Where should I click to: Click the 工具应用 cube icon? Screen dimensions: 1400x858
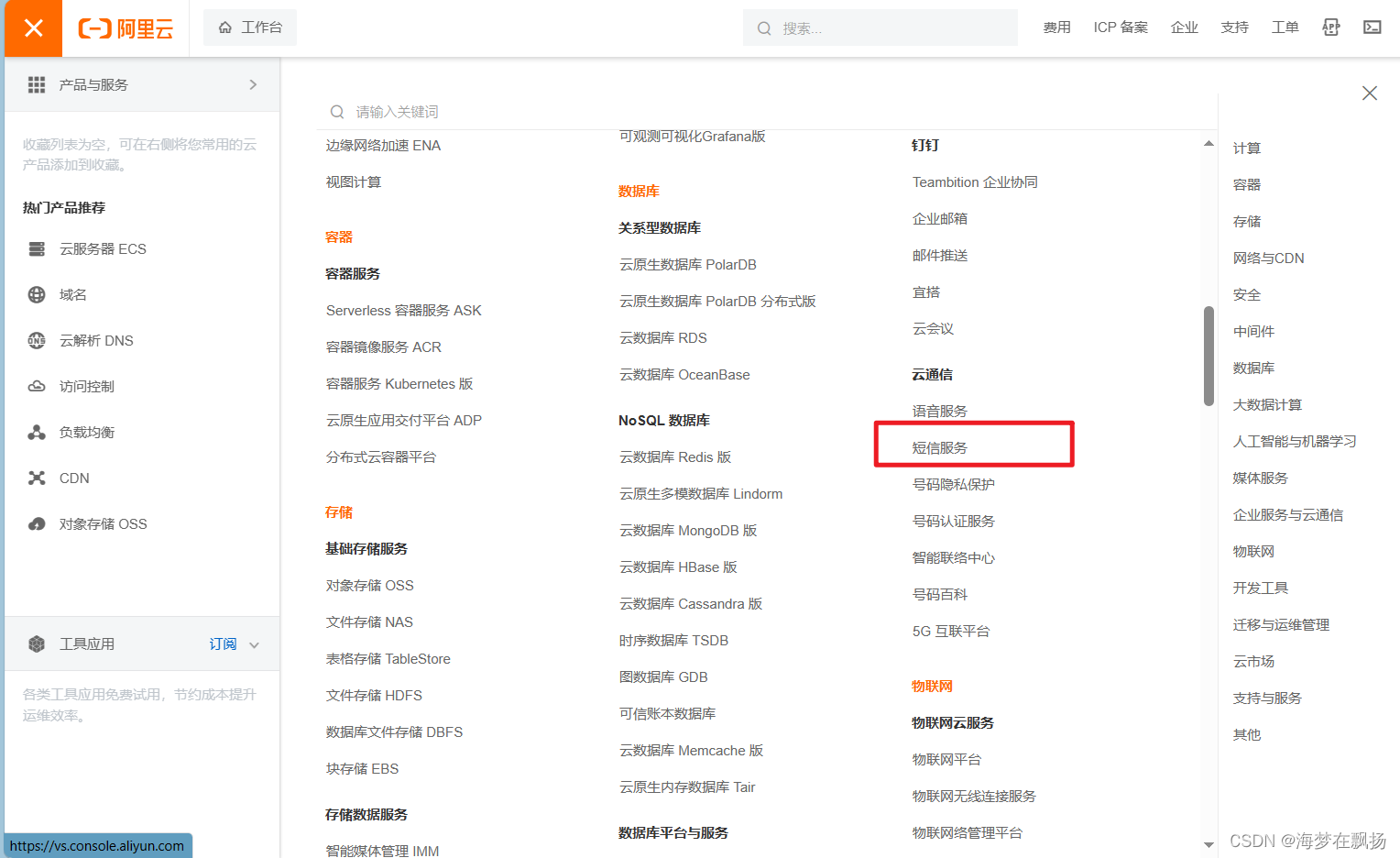[37, 643]
